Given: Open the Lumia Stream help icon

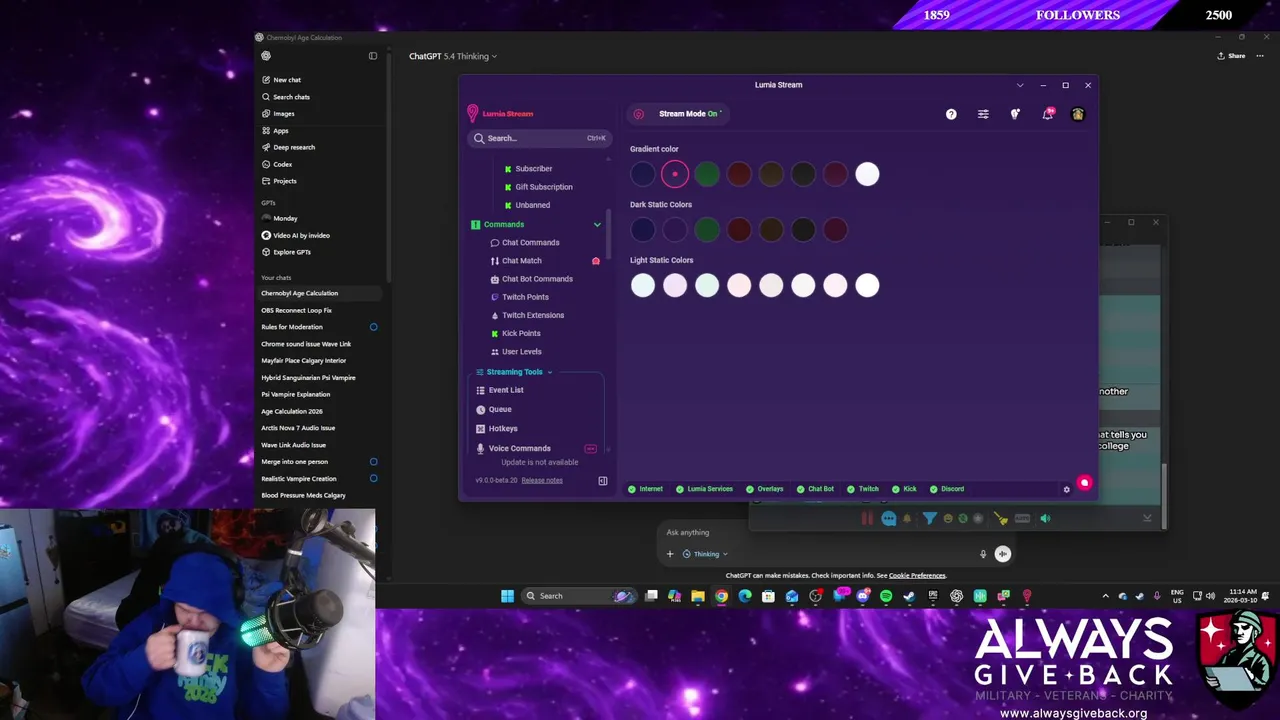Looking at the screenshot, I should (x=951, y=114).
